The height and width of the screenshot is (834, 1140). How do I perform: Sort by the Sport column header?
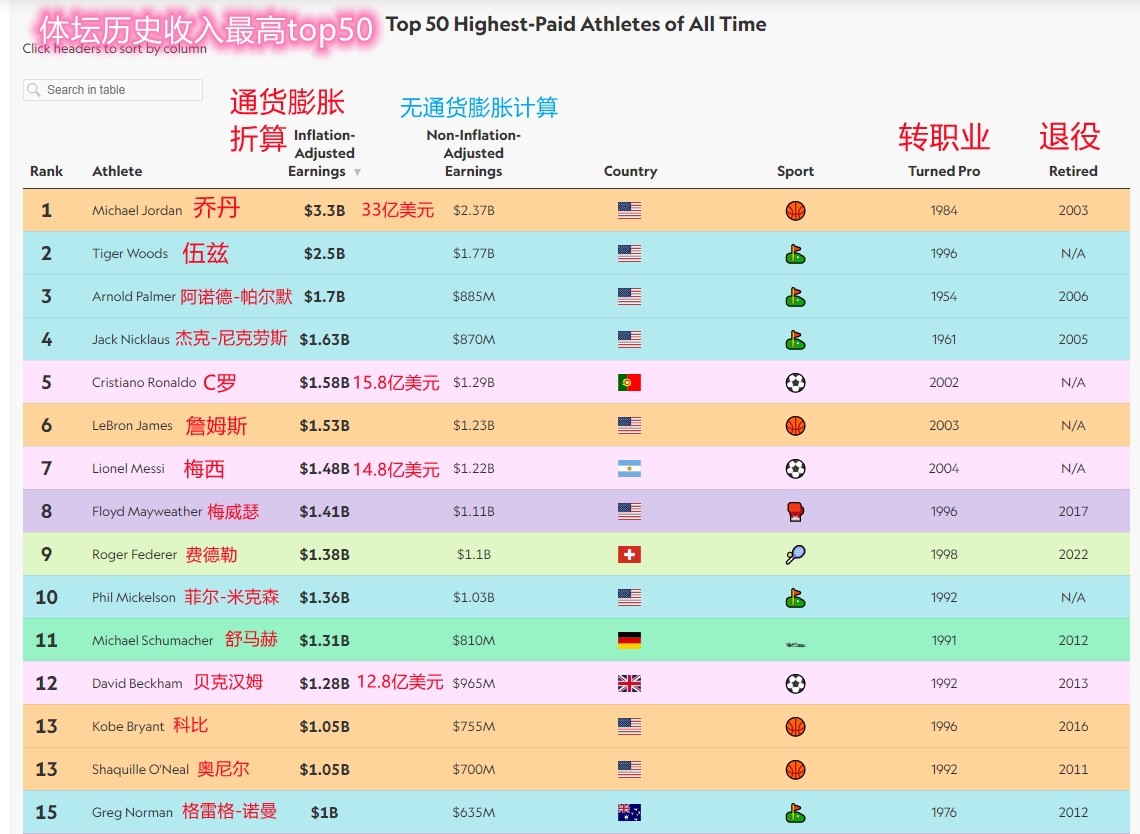pyautogui.click(x=795, y=171)
